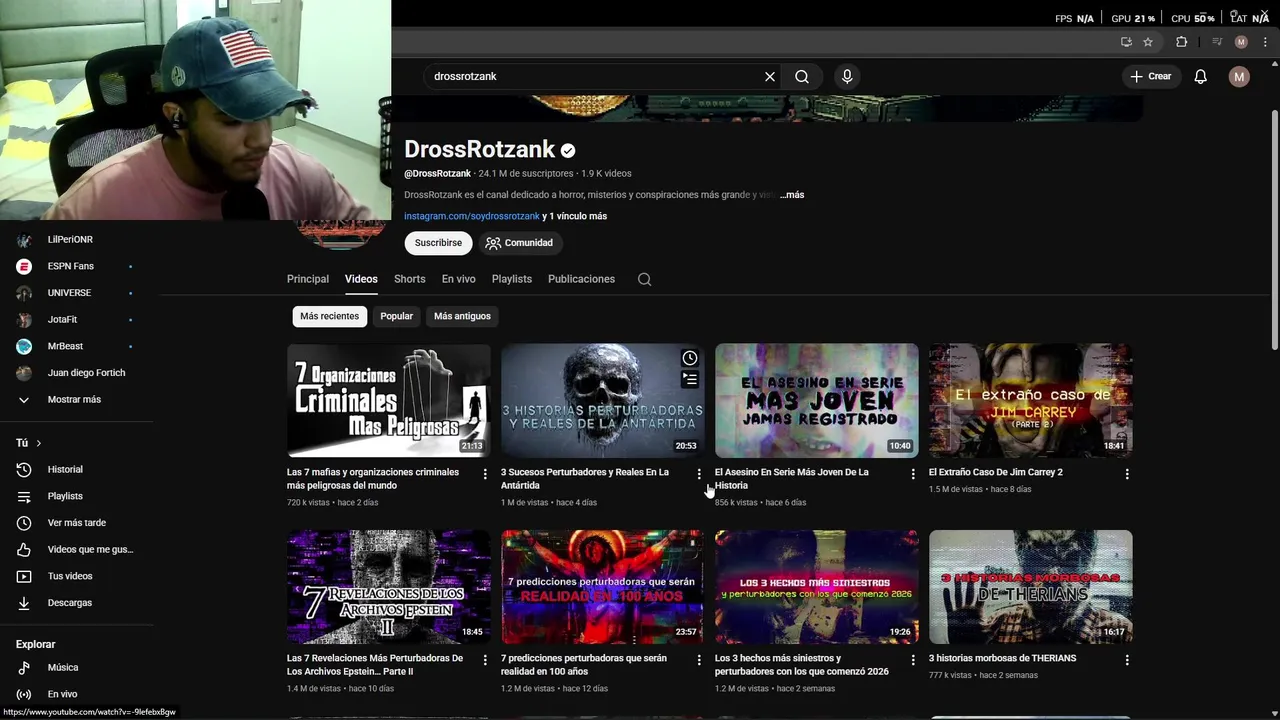
Task: Expand subscriptions with Mostrar más
Action: (x=76, y=399)
